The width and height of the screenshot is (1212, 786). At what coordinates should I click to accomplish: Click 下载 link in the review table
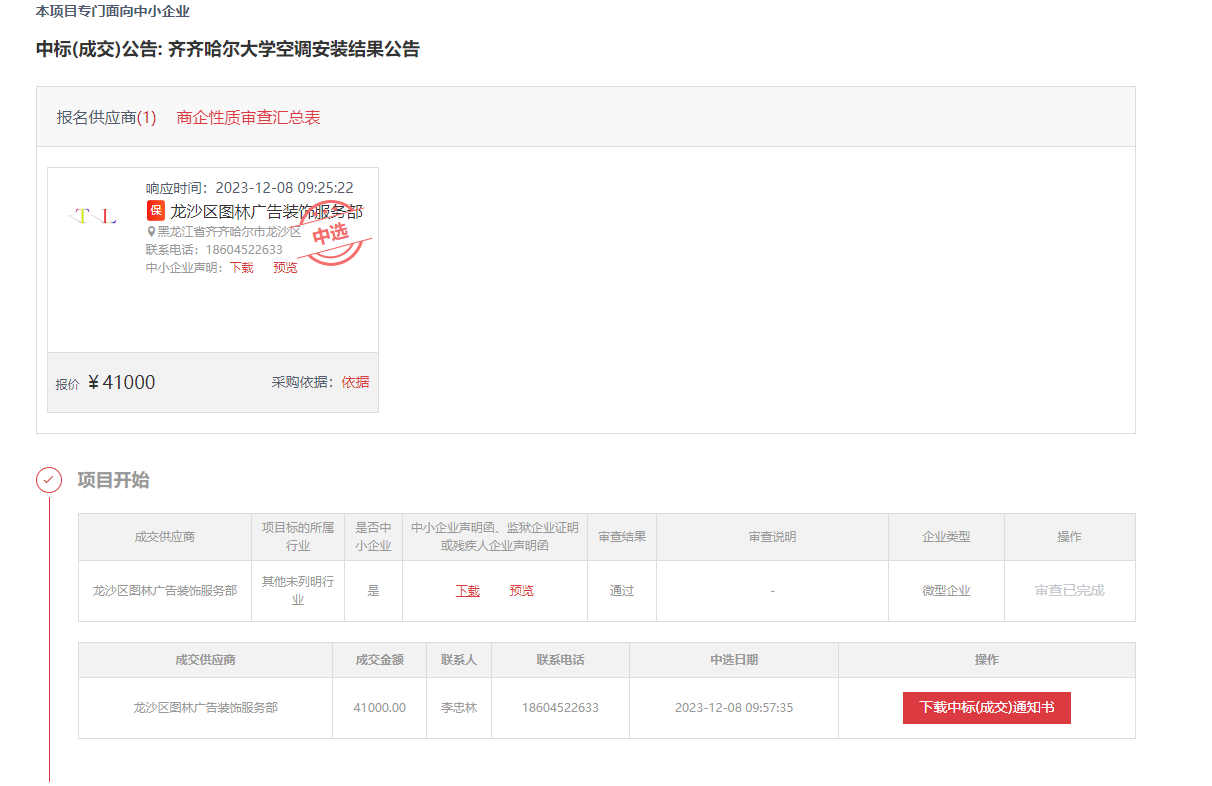coord(467,591)
